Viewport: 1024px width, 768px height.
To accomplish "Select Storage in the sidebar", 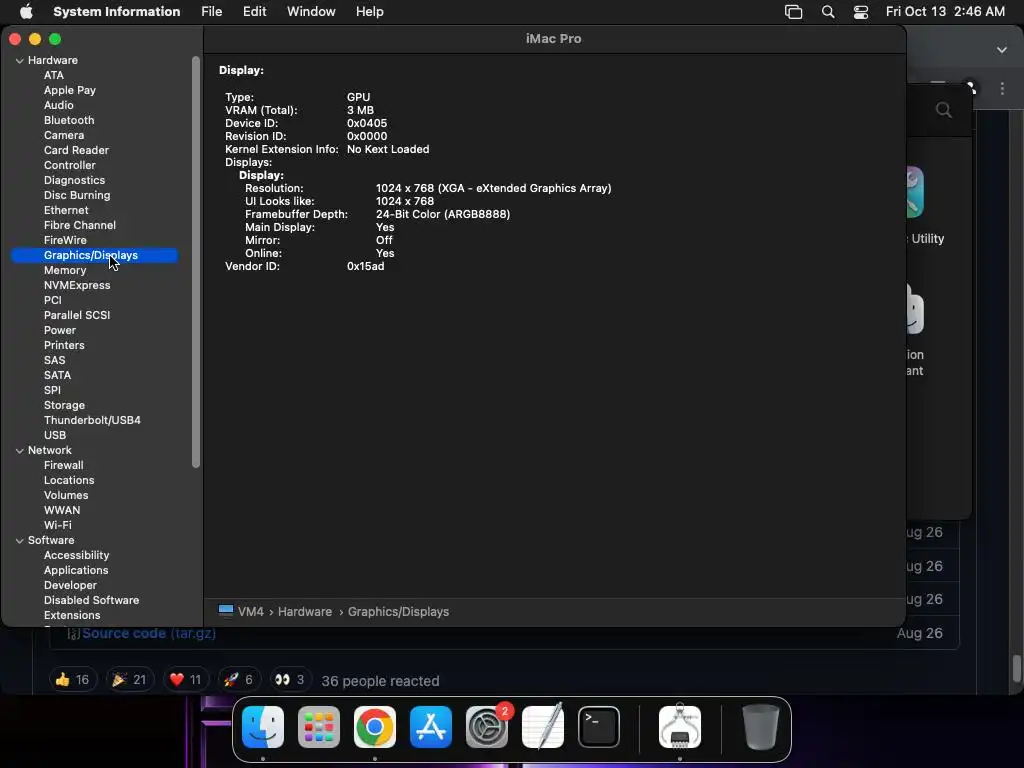I will point(64,406).
